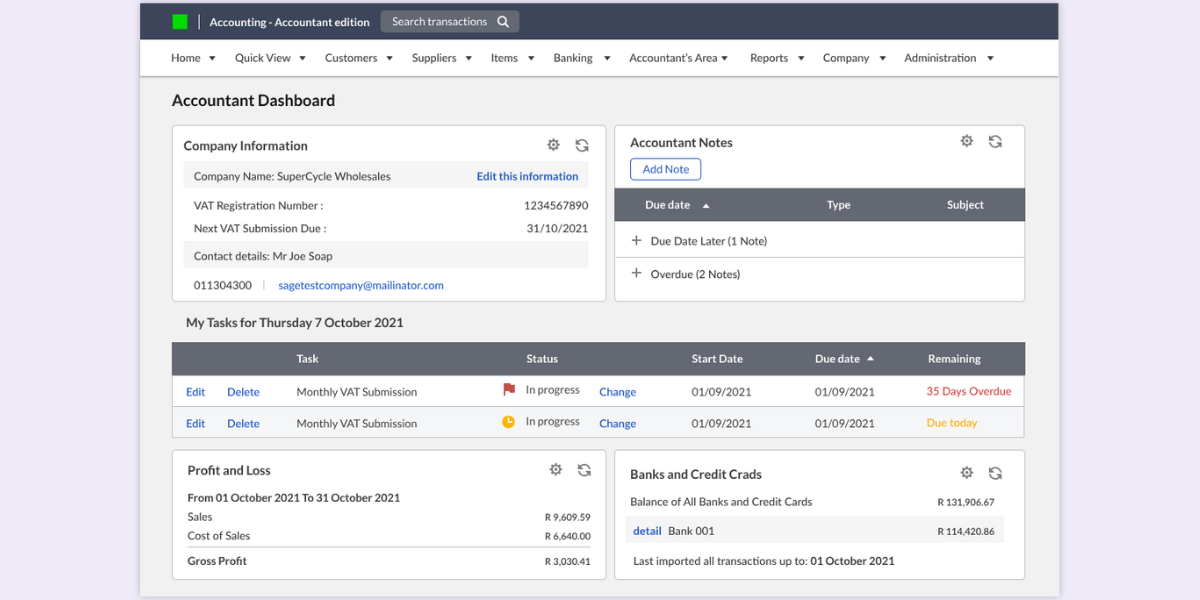Expand the Overdue notes group
The image size is (1200, 600).
[x=636, y=273]
